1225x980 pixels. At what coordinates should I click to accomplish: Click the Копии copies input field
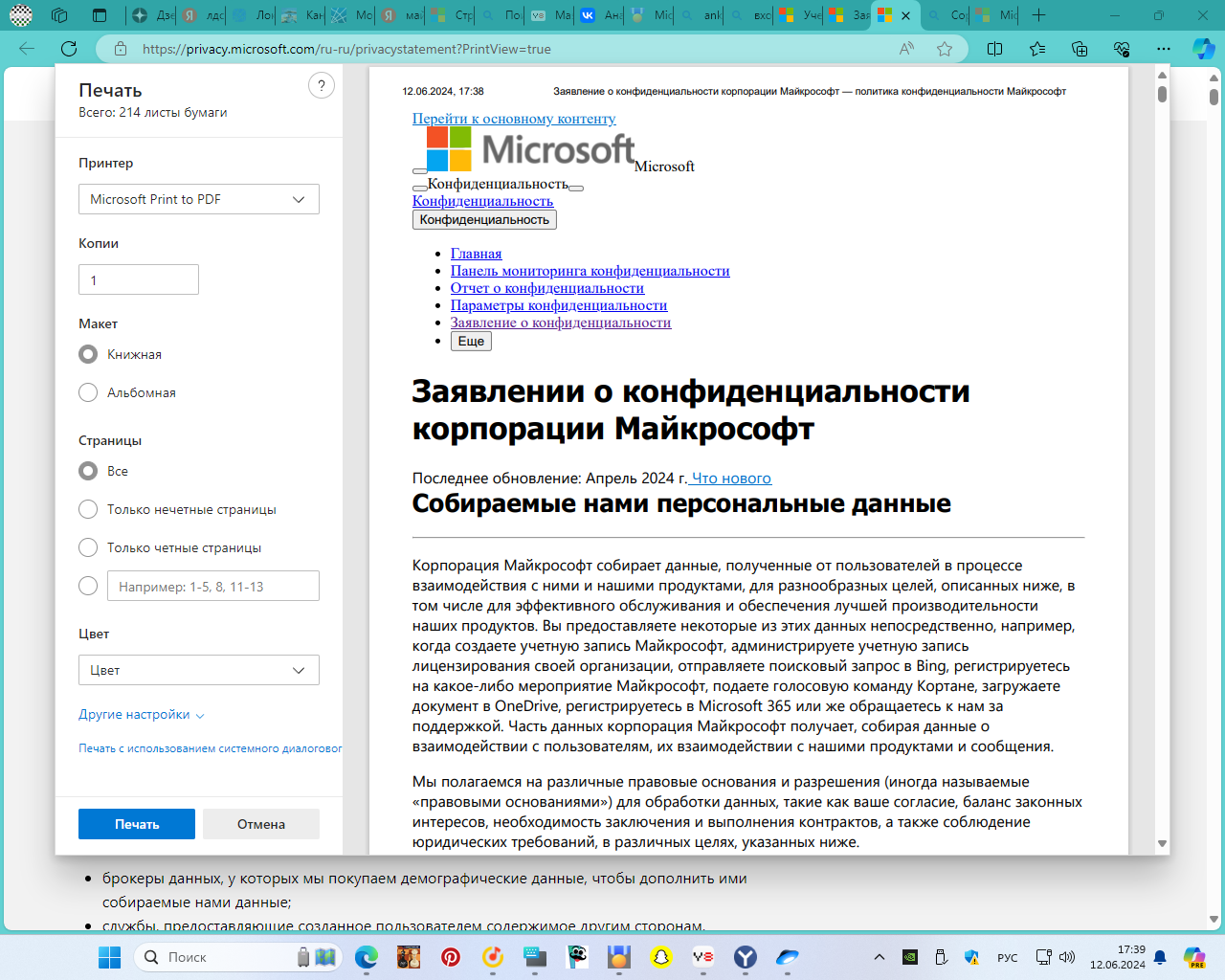(x=139, y=279)
